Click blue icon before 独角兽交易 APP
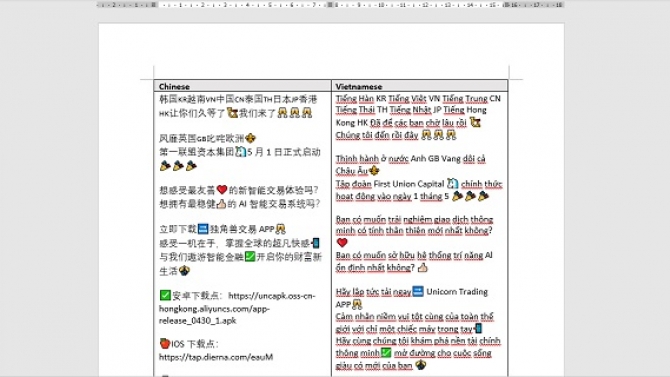Image resolution: width=670 pixels, height=377 pixels. pos(203,229)
